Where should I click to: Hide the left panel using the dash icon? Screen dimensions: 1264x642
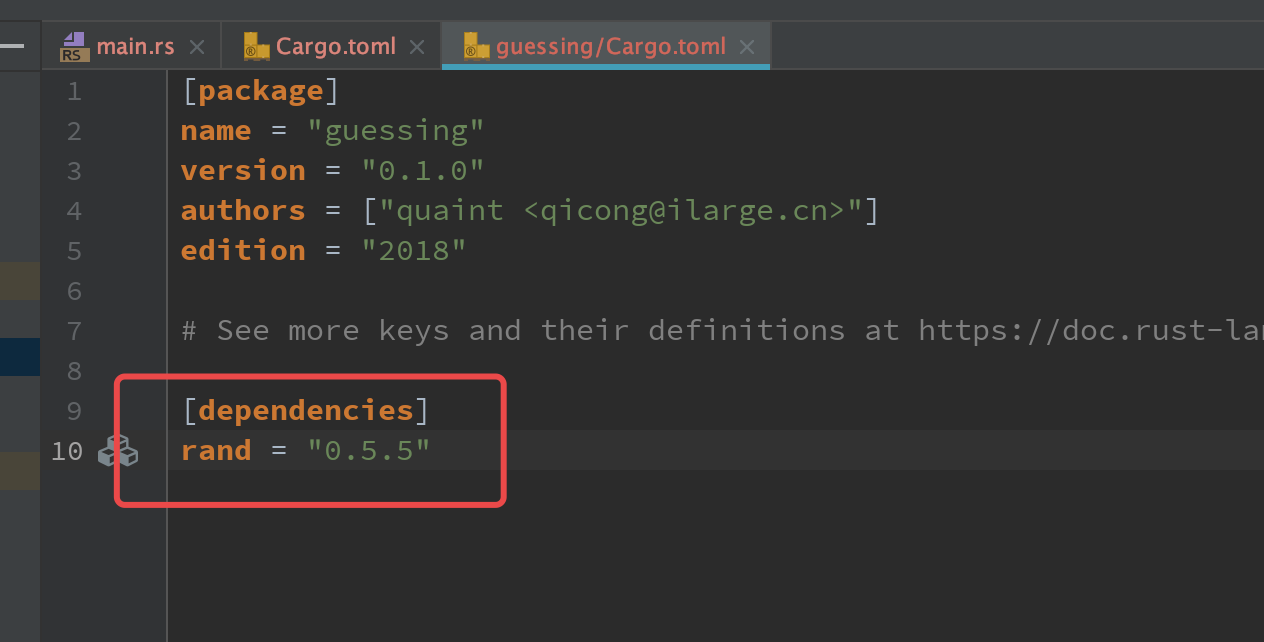tap(12, 45)
